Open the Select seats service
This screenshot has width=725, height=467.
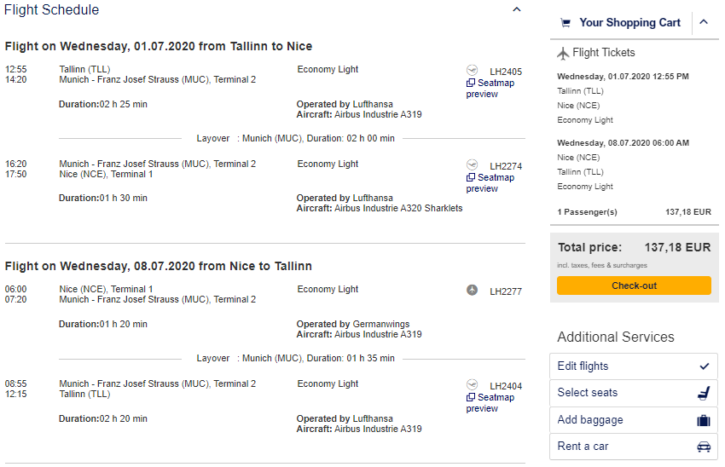[x=633, y=393]
